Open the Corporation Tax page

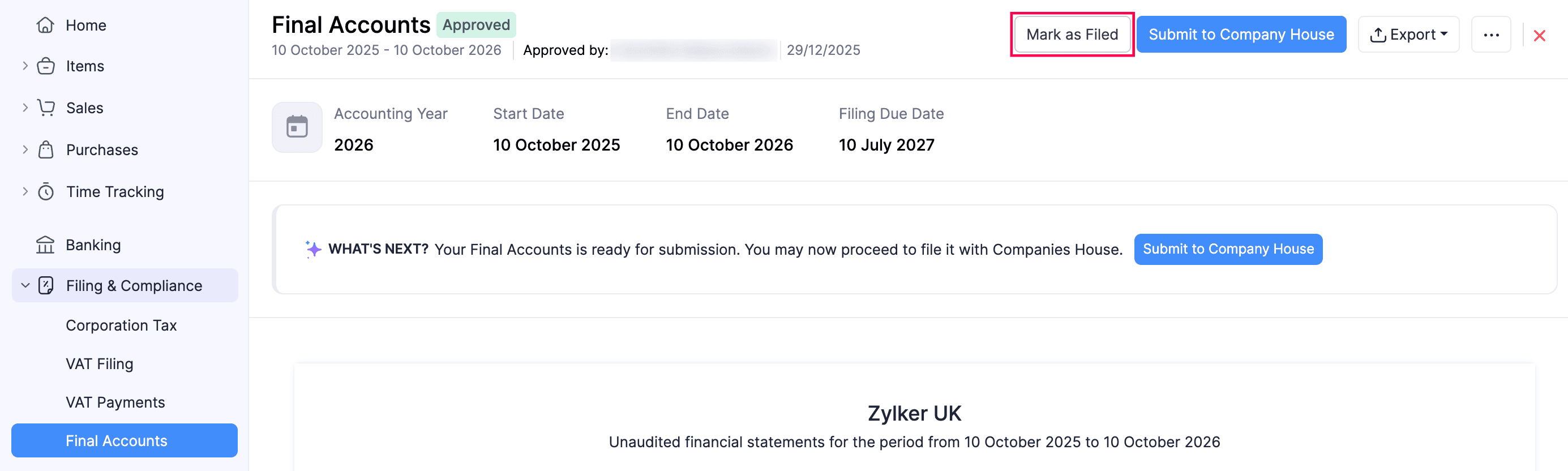121,325
